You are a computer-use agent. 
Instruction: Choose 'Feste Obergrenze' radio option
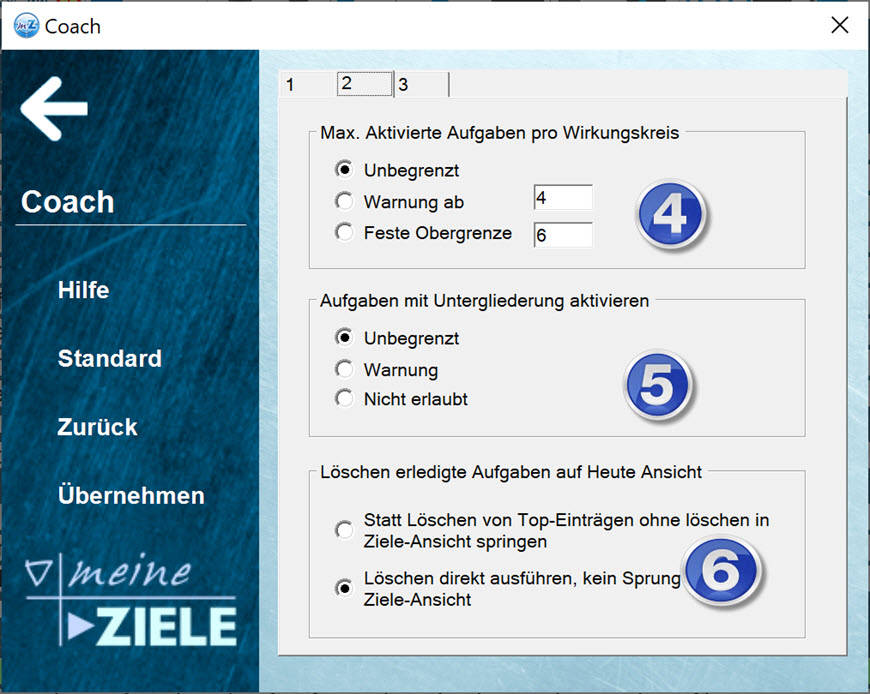[345, 233]
